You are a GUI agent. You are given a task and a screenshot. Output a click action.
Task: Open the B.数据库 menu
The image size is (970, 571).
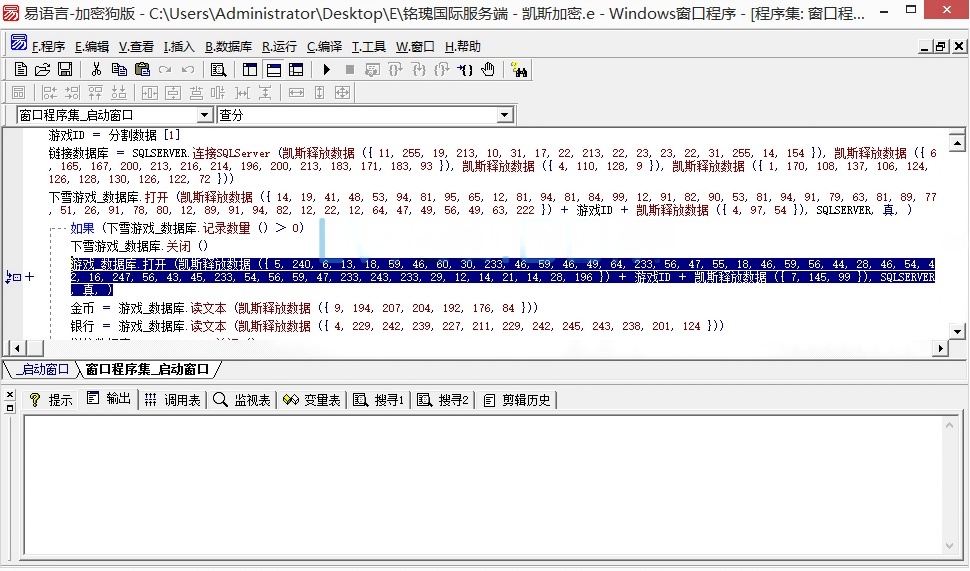tap(228, 46)
